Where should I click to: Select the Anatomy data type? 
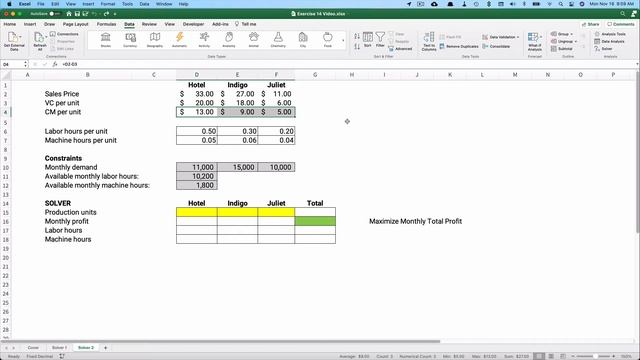229,40
